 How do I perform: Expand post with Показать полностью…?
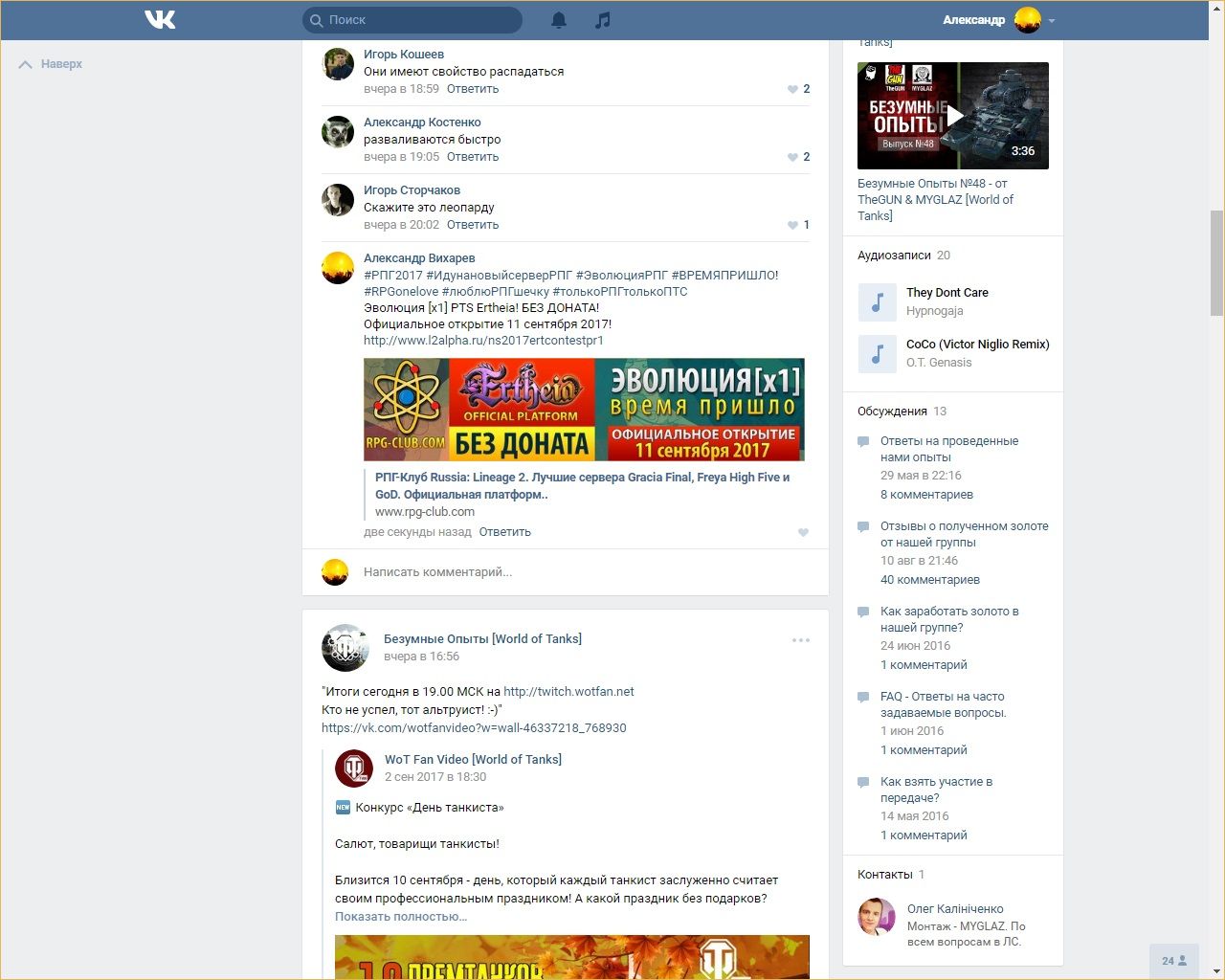(401, 917)
